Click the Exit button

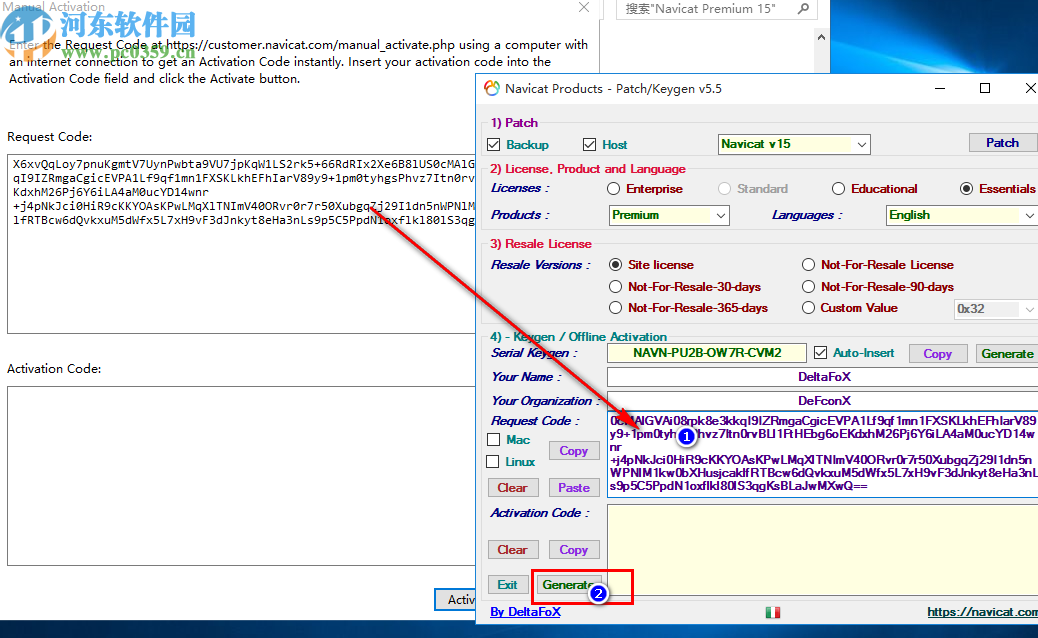tap(508, 584)
